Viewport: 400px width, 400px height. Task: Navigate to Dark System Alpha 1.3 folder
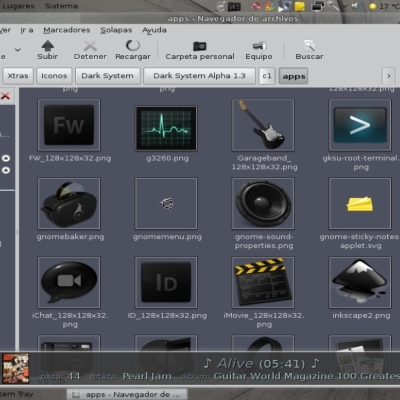pyautogui.click(x=199, y=76)
